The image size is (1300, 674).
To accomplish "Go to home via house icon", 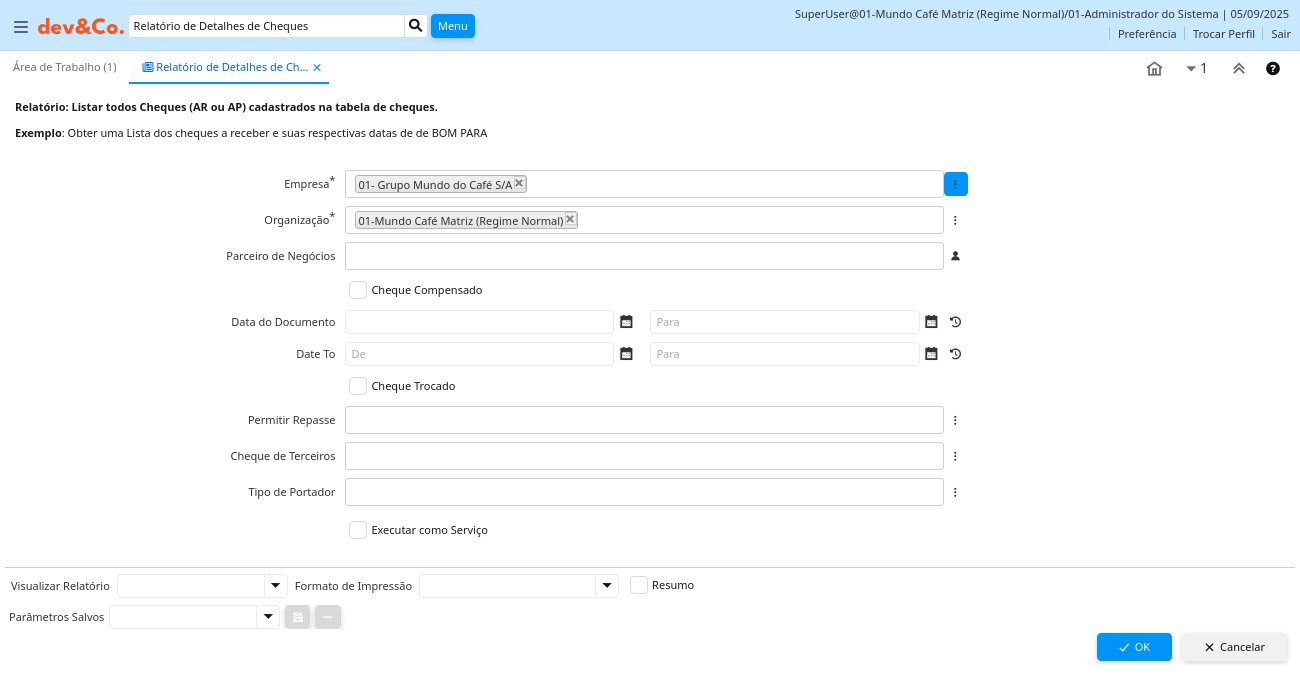I will pyautogui.click(x=1154, y=68).
